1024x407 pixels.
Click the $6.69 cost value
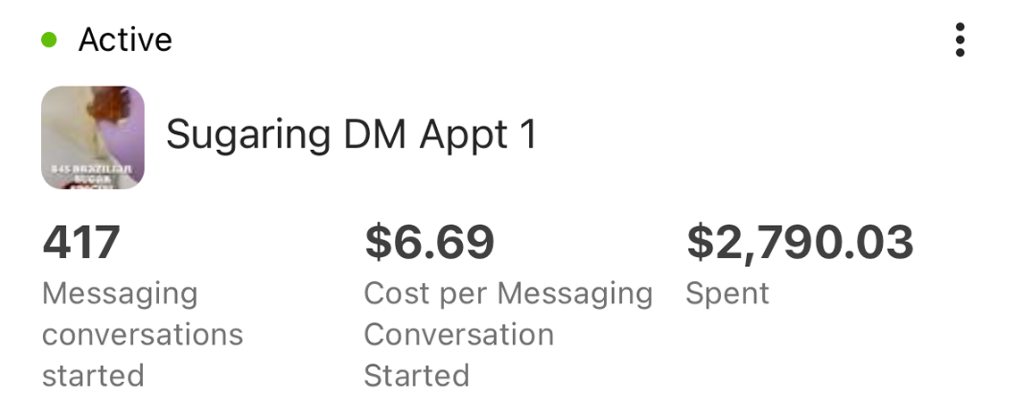[x=430, y=243]
